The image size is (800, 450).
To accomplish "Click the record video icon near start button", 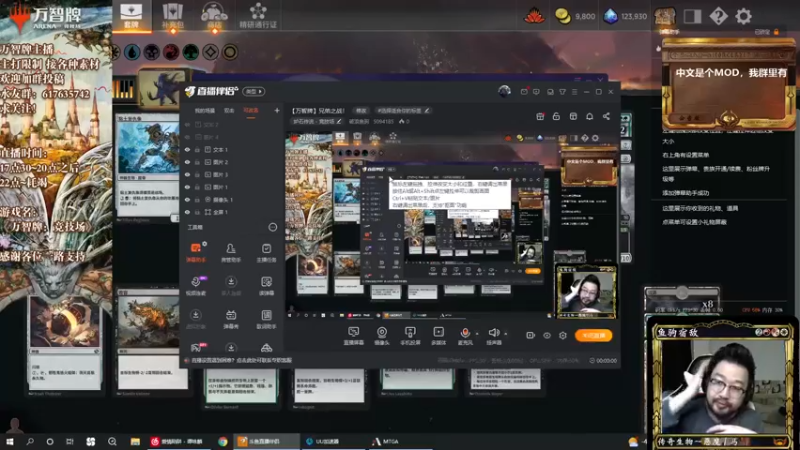I will coord(530,335).
